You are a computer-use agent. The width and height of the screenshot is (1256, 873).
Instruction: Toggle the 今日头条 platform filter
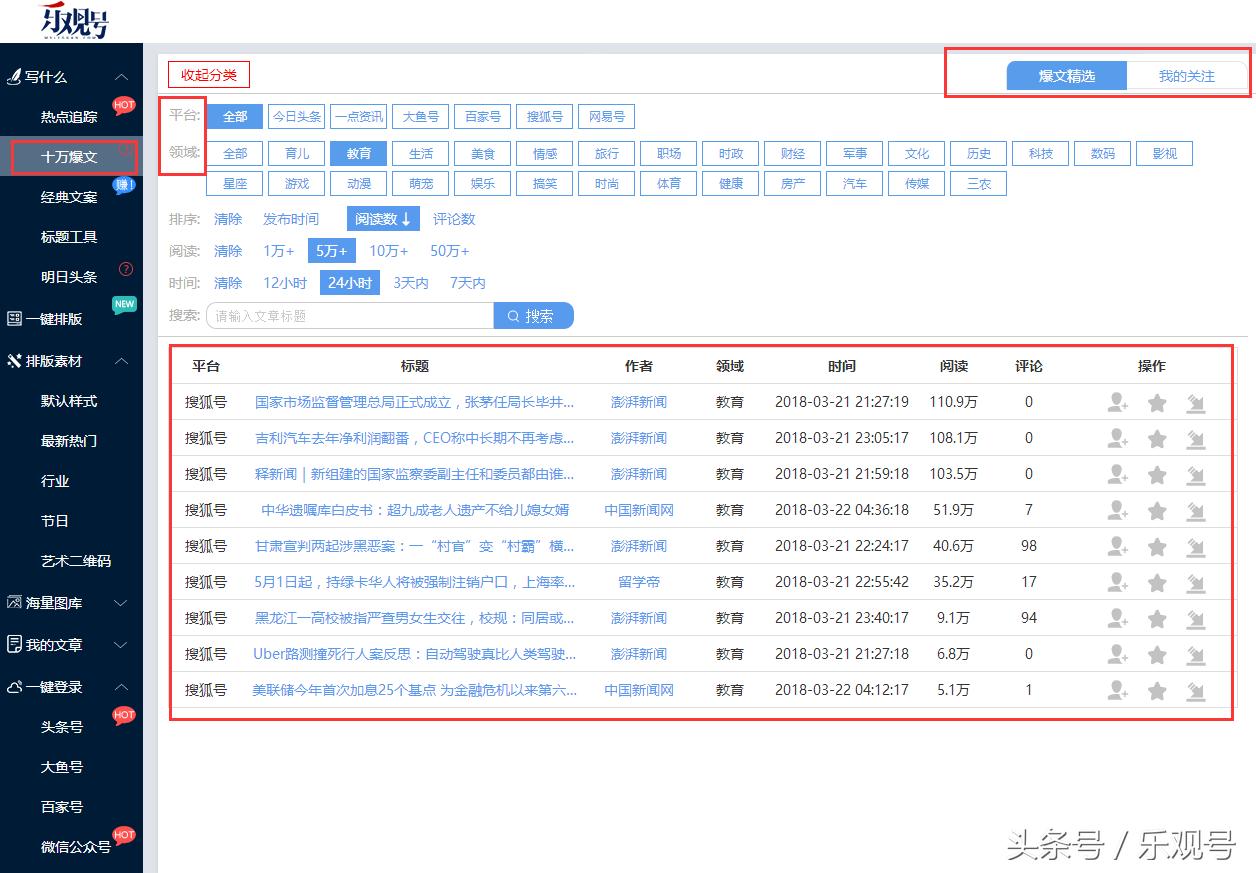(297, 117)
